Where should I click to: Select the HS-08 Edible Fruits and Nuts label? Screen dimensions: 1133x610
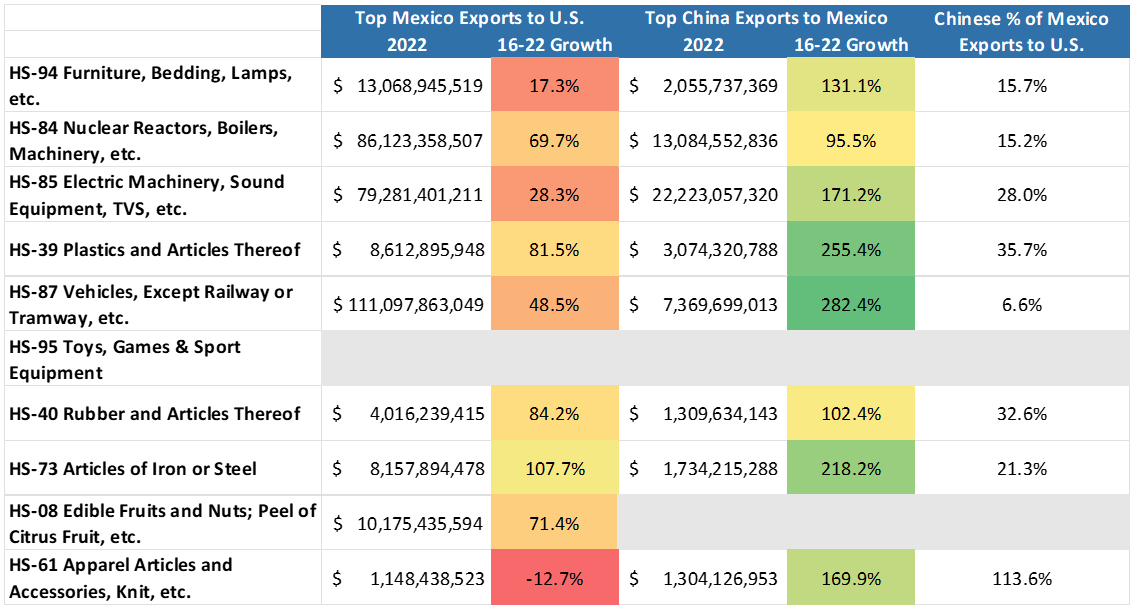tap(162, 523)
